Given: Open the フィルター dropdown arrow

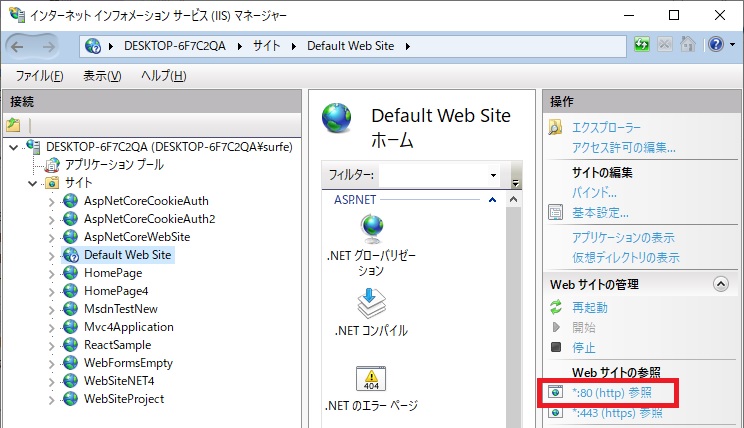Looking at the screenshot, I should pyautogui.click(x=493, y=176).
